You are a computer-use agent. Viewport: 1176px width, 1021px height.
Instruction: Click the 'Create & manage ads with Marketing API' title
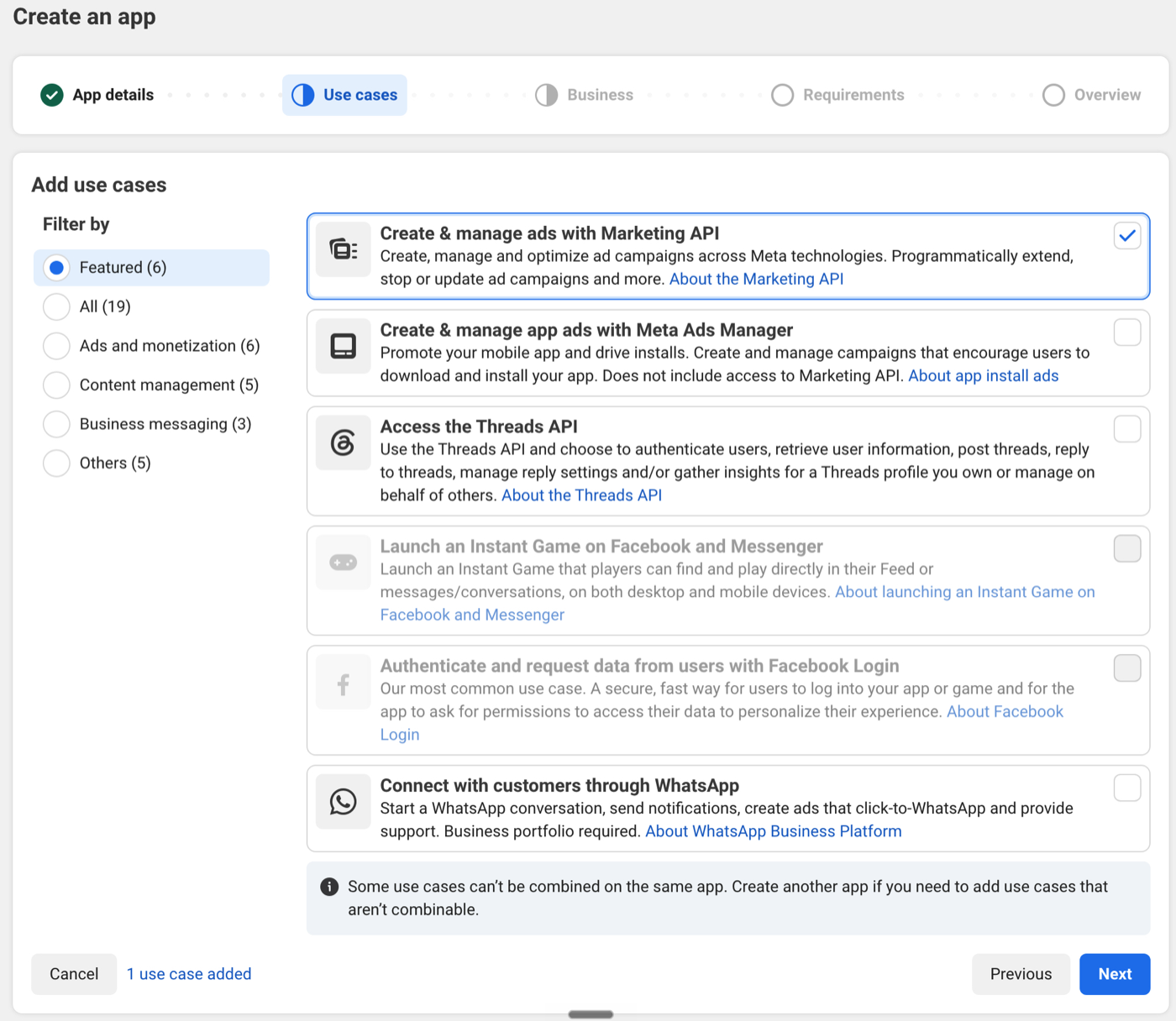click(549, 233)
